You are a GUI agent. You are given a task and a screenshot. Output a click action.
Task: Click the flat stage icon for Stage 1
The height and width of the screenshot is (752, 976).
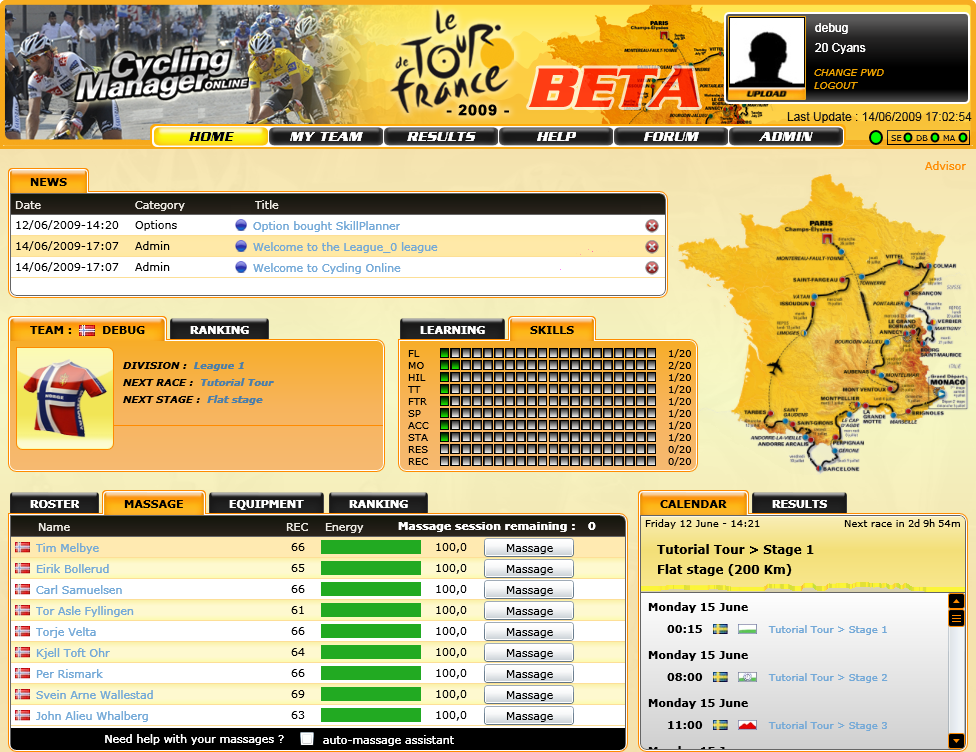pos(747,630)
